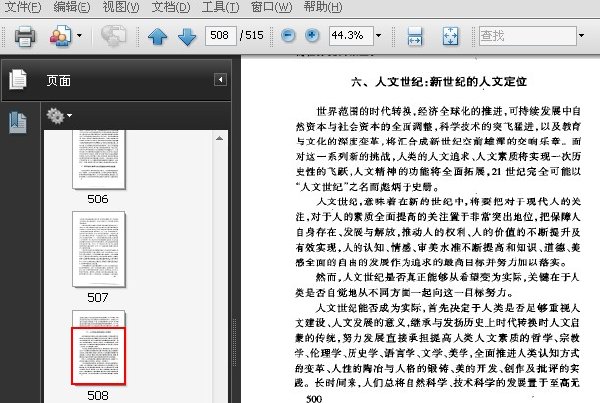Click the greyed globe share icon

coord(114,36)
